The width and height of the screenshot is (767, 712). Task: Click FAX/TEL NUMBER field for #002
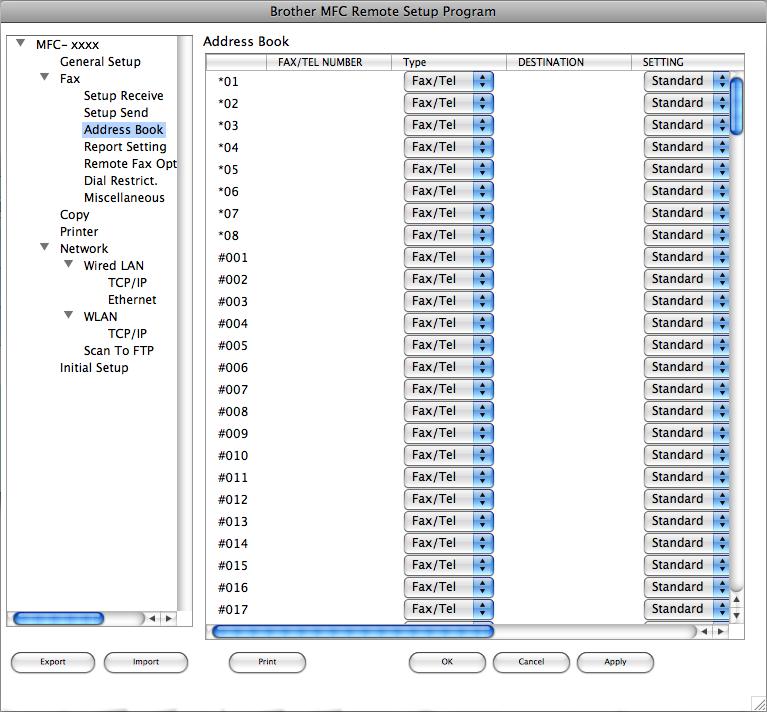329,279
